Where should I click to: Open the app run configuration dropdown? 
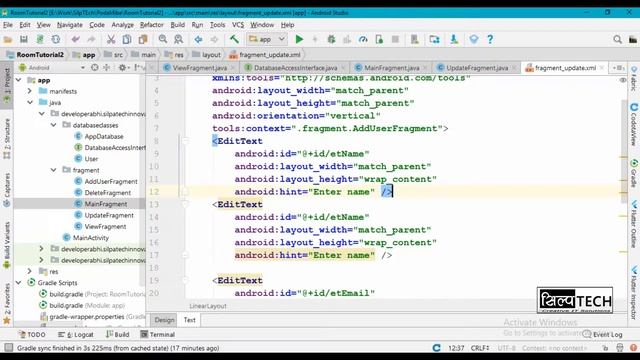pyautogui.click(x=266, y=39)
